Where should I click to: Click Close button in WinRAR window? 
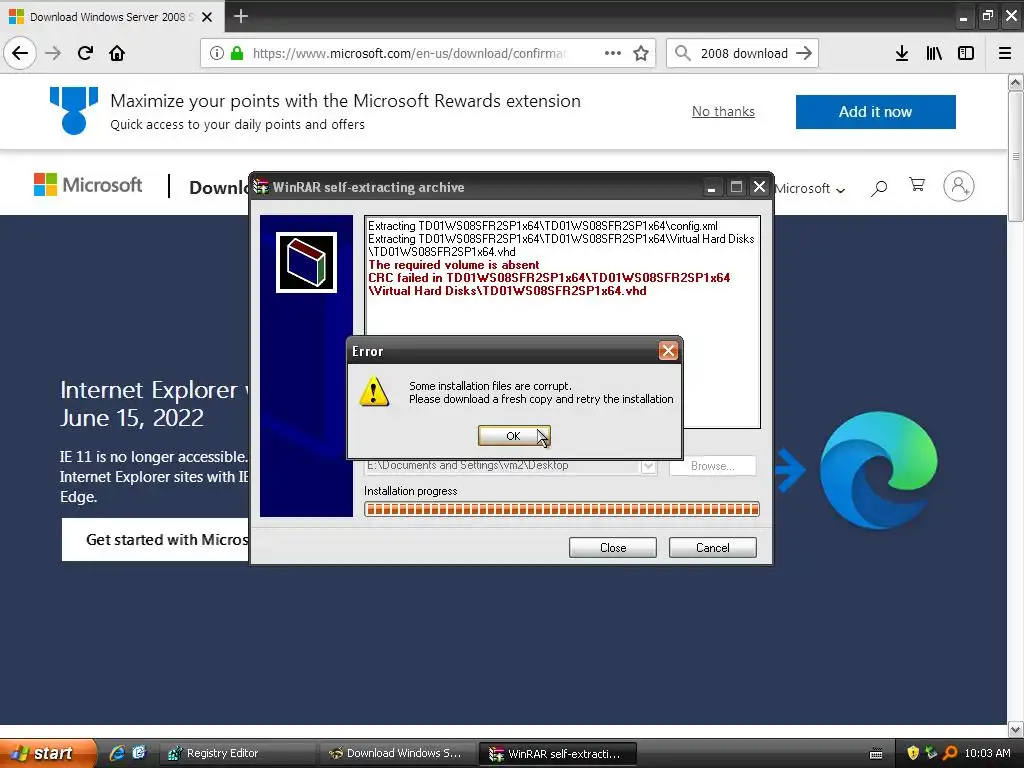pos(613,547)
